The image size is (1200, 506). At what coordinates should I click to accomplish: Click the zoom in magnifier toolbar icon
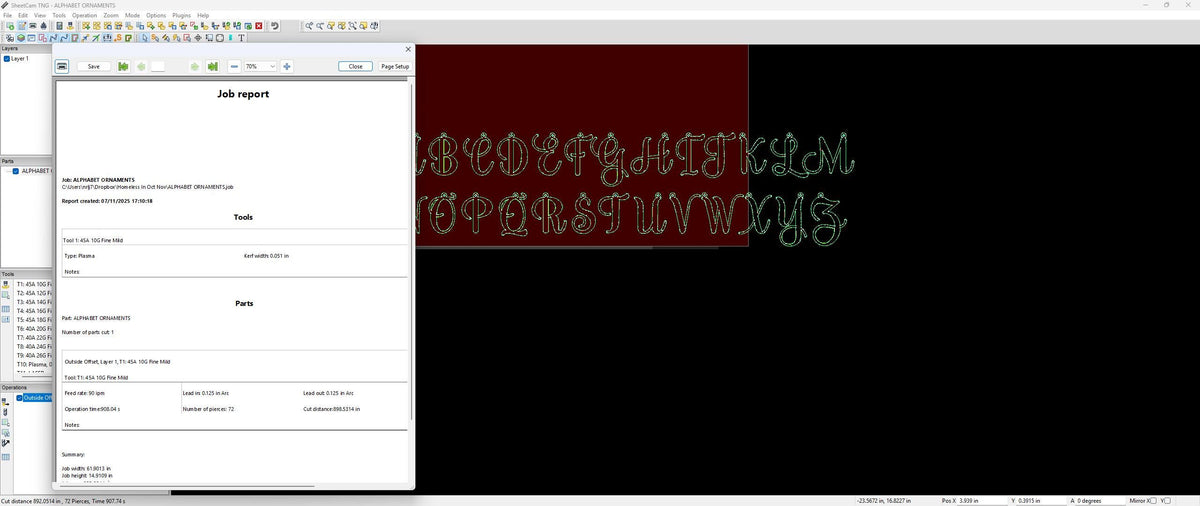[309, 26]
